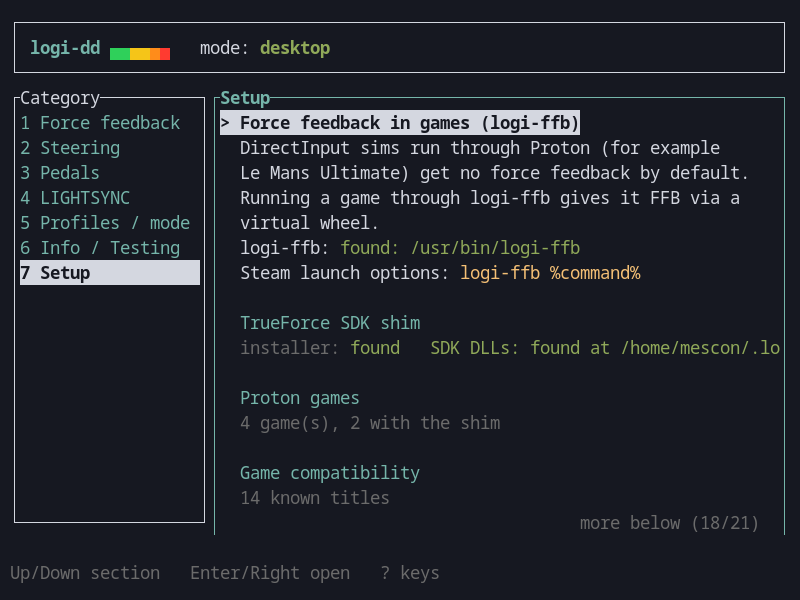
Task: Open the Steering category
Action: [110, 148]
